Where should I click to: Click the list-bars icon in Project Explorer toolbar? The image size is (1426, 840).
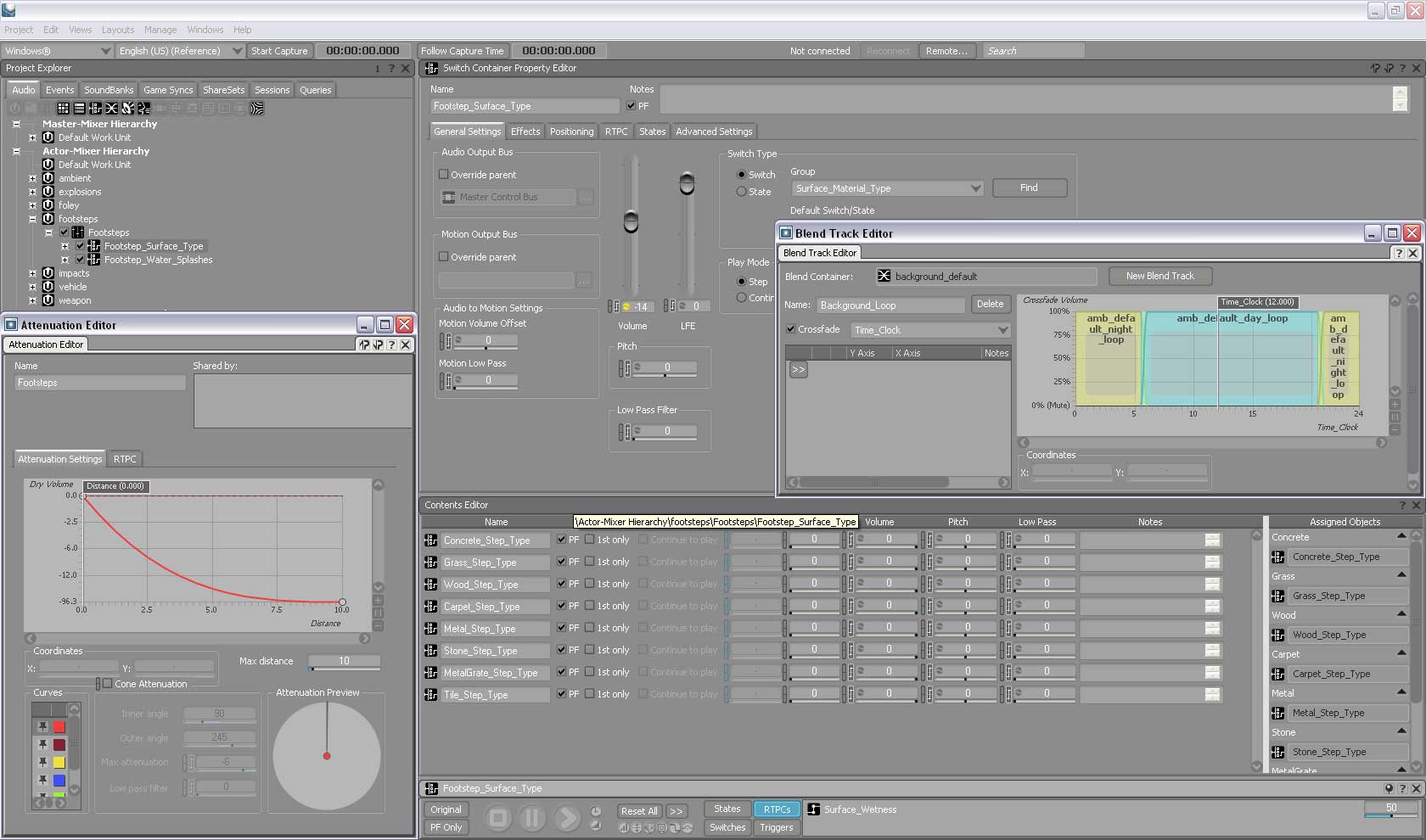[79, 108]
